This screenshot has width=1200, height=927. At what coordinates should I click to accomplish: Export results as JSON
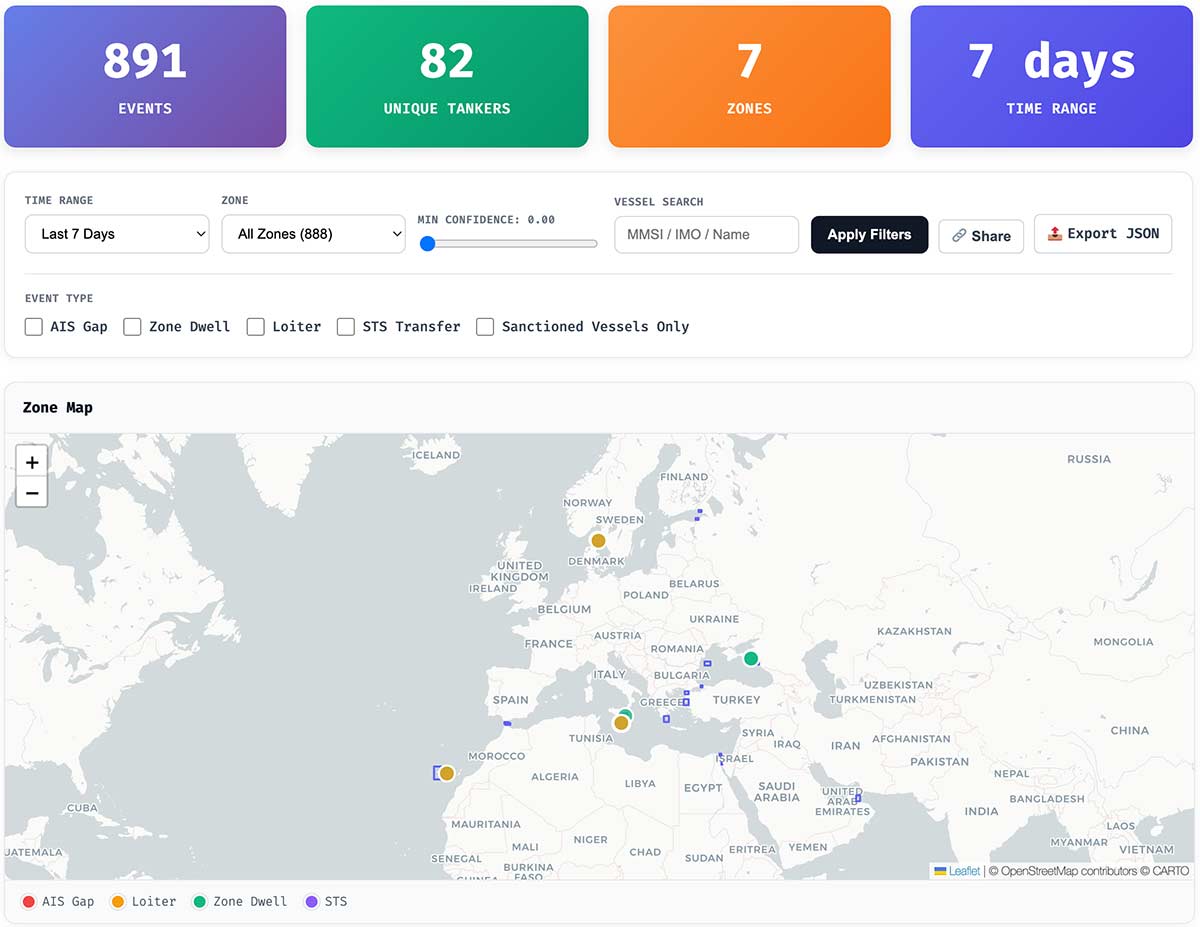1103,234
